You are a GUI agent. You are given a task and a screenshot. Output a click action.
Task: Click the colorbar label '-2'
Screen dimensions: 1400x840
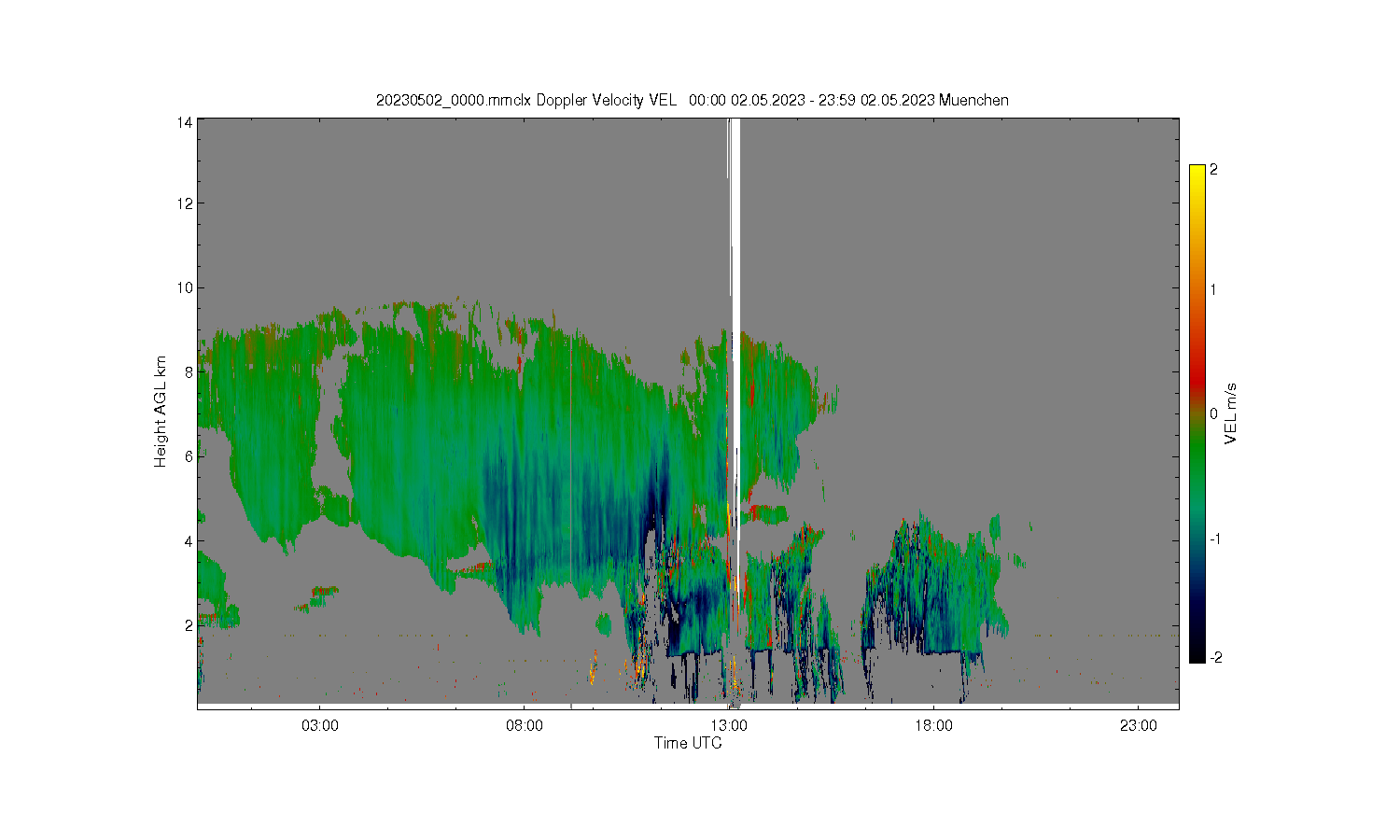click(1215, 658)
